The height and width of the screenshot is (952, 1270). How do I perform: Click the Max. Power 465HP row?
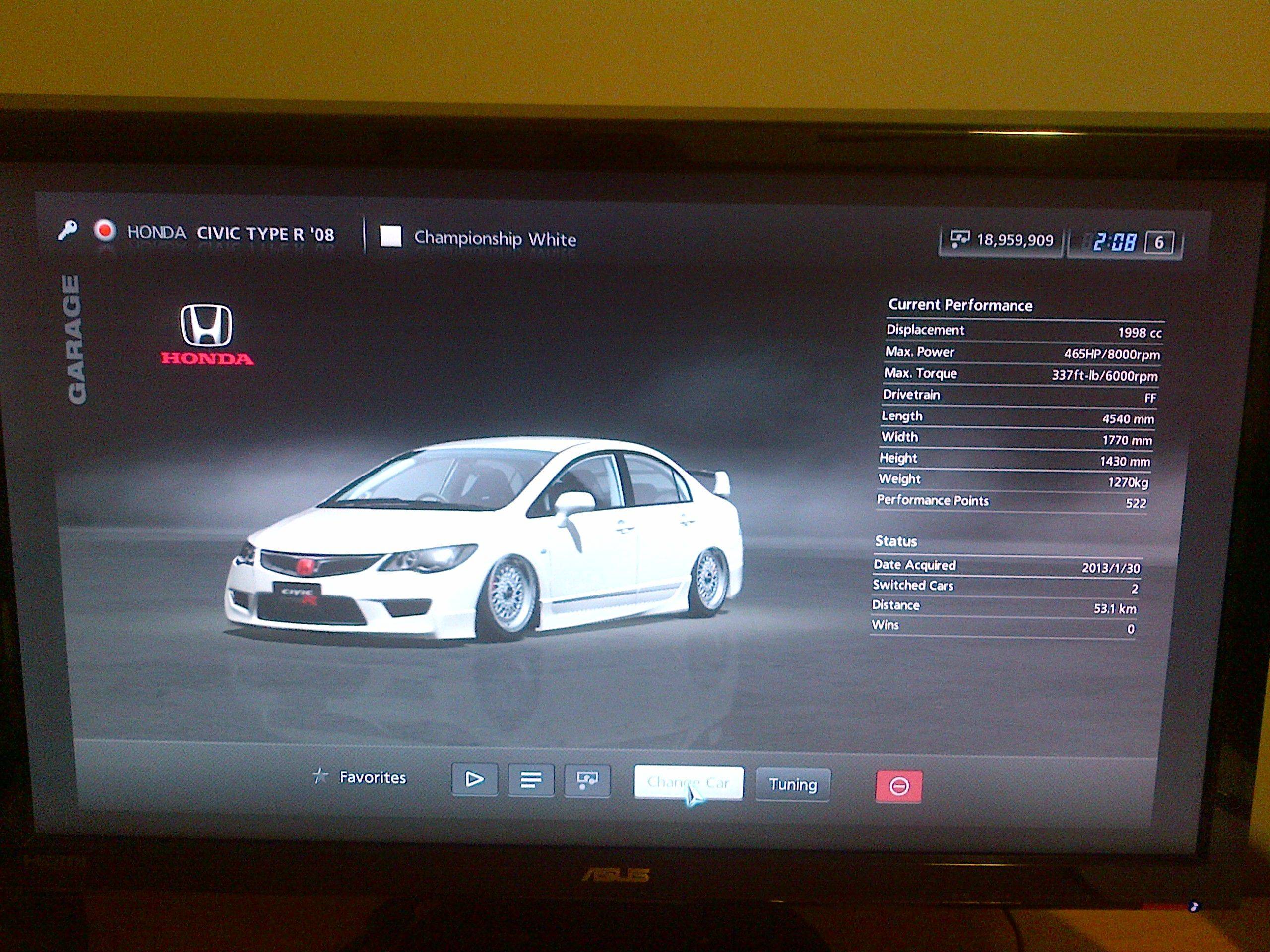(x=1022, y=353)
